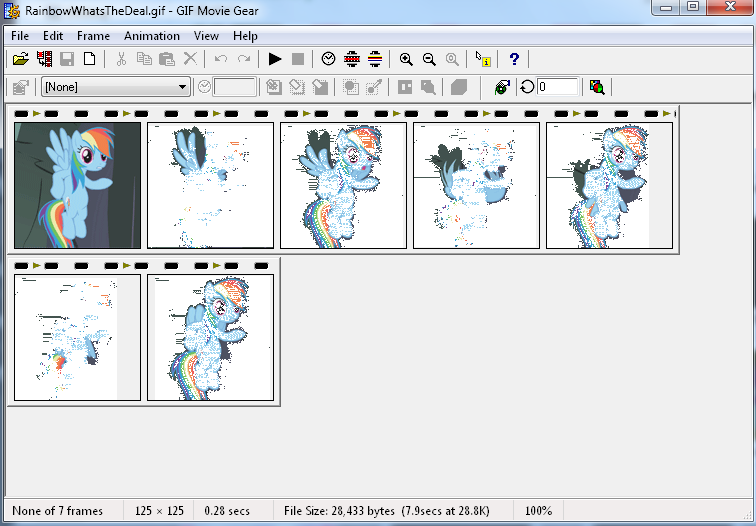Click the frame properties icon on second toolbar
The image size is (756, 526).
click(21, 87)
